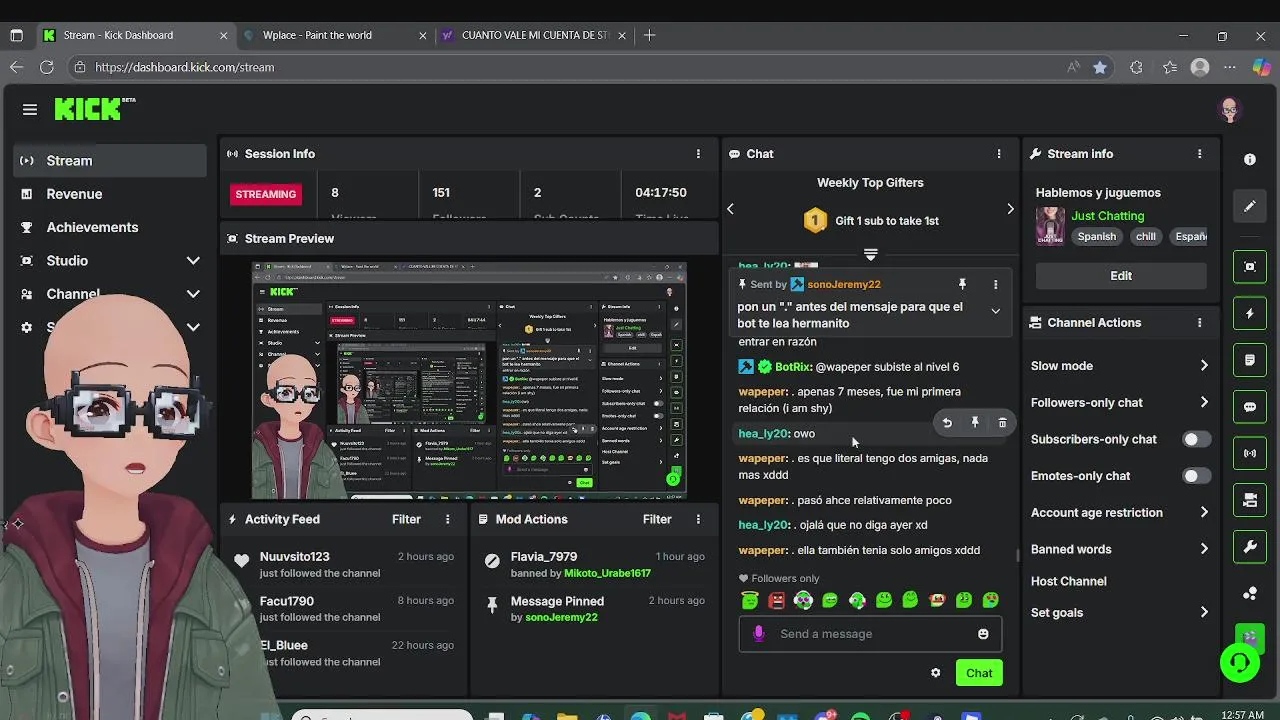1280x720 pixels.
Task: Open the three-dot menu of the pinned message
Action: tap(995, 285)
